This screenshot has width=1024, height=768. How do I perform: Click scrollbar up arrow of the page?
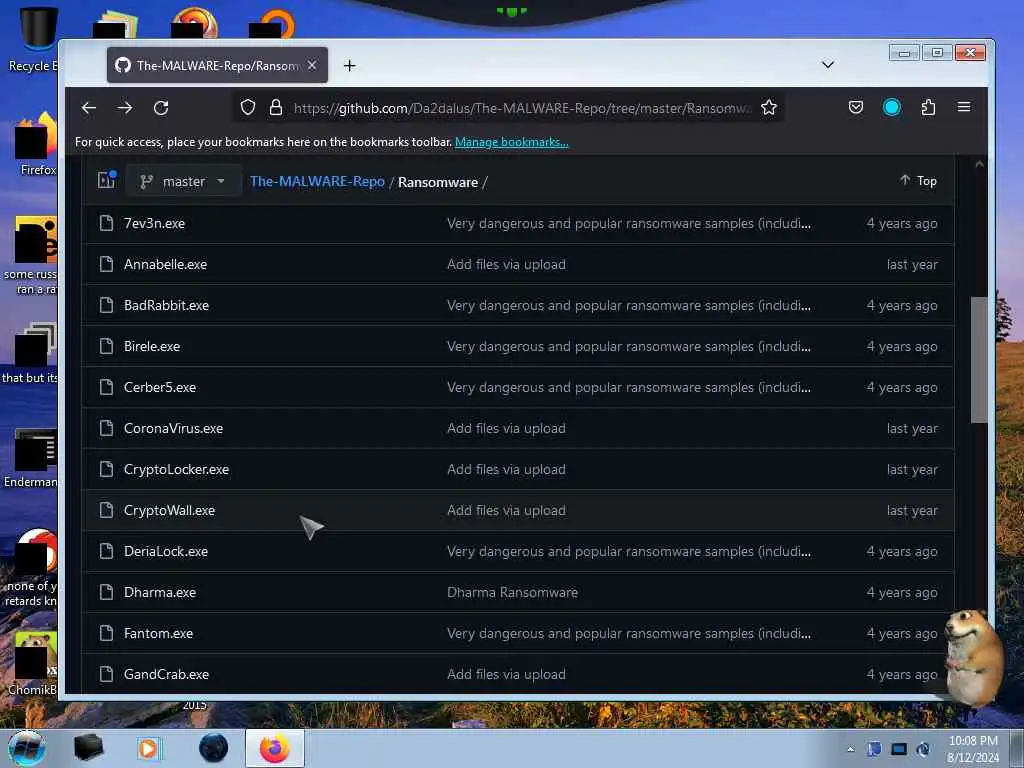[x=979, y=165]
